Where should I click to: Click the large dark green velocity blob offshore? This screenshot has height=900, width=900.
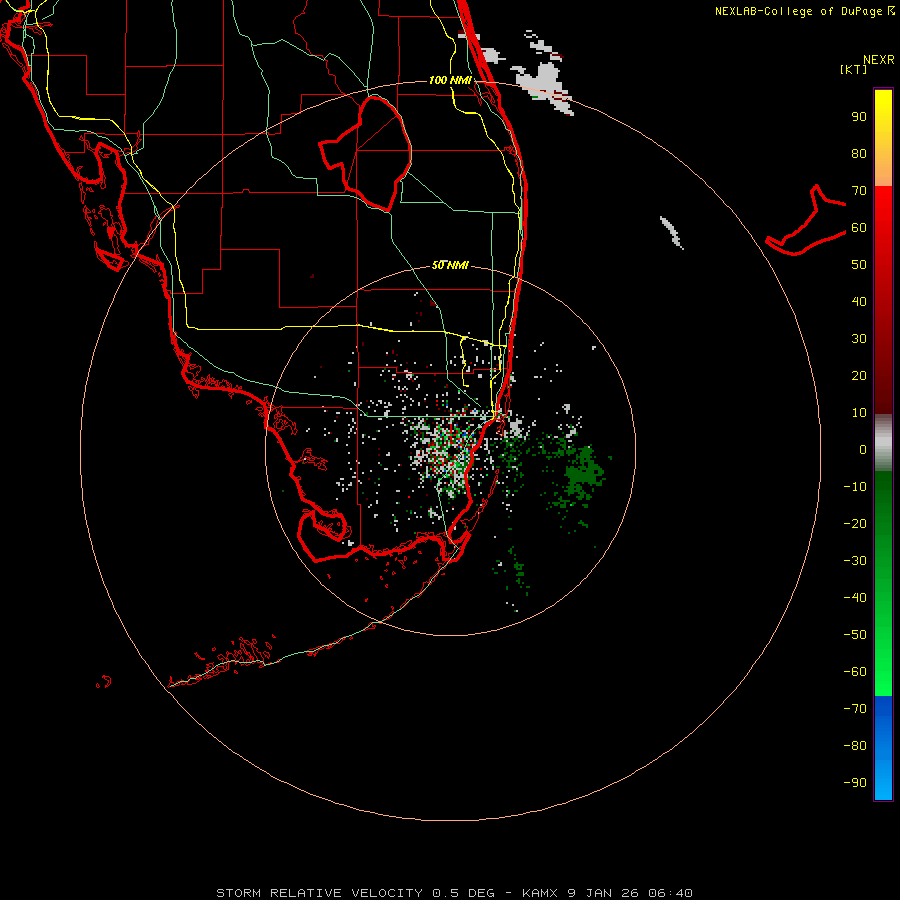pyautogui.click(x=585, y=472)
